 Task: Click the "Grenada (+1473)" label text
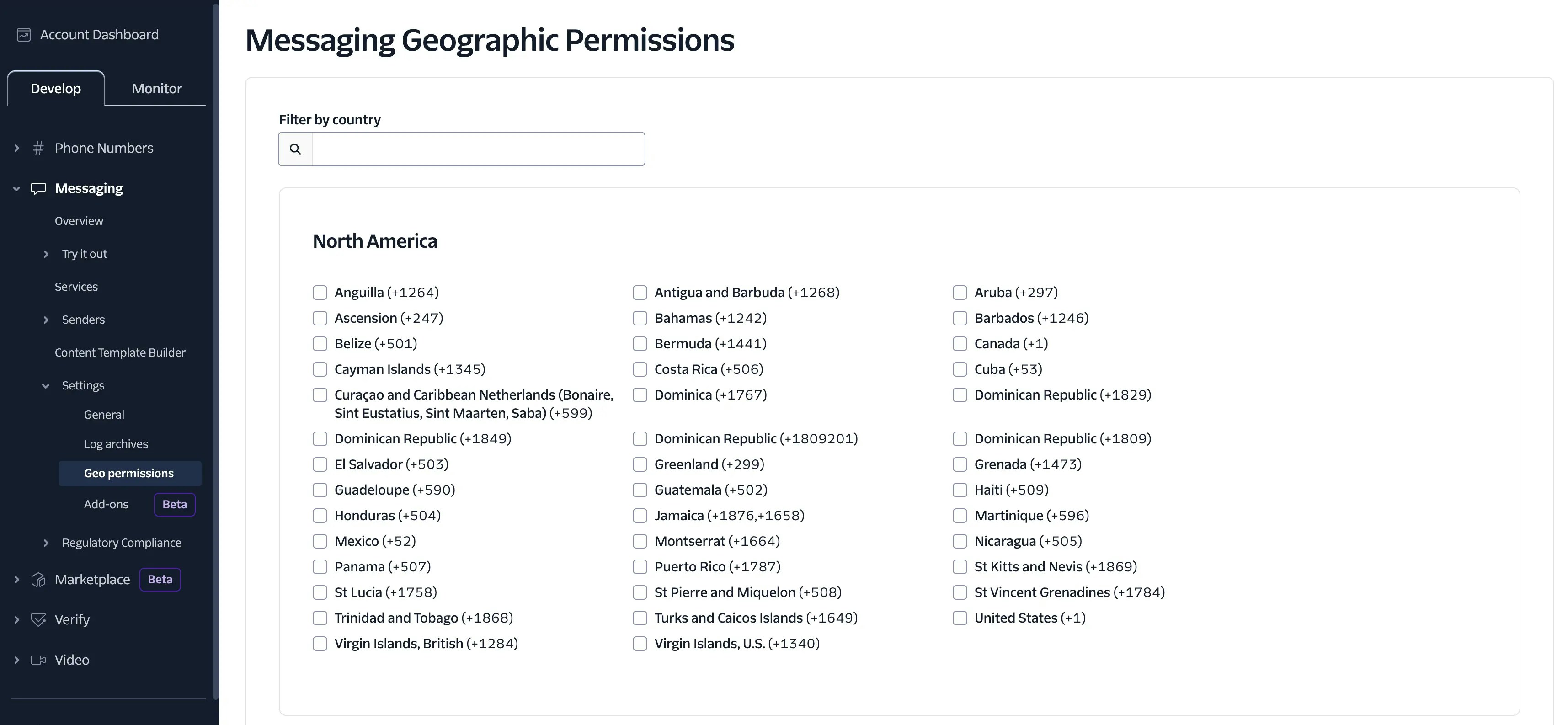point(1028,464)
